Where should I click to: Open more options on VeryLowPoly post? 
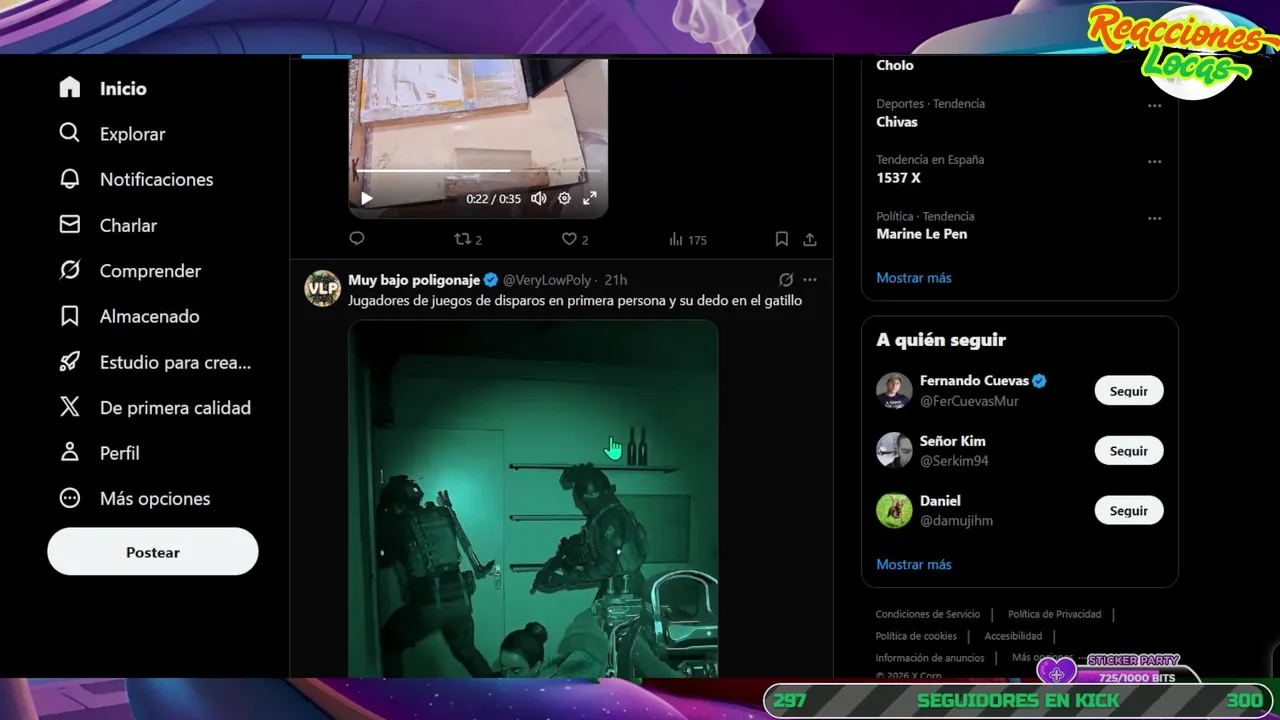(x=810, y=280)
